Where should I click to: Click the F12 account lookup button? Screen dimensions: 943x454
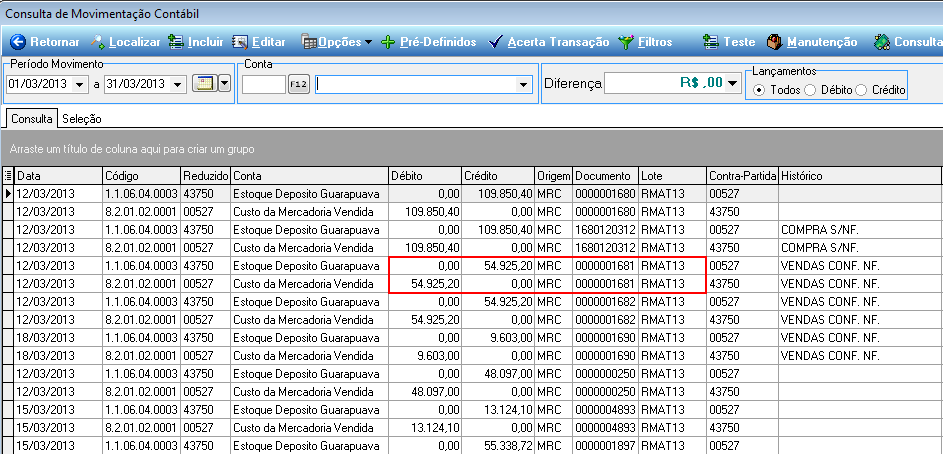[x=298, y=85]
